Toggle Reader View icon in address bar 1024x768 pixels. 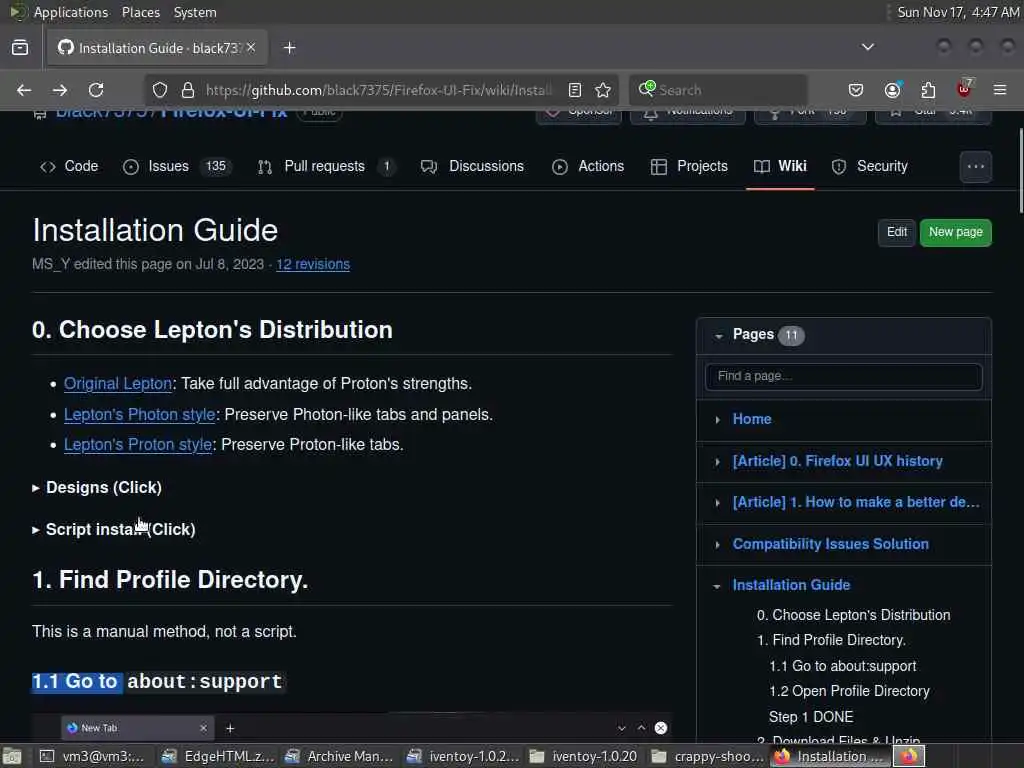point(575,90)
